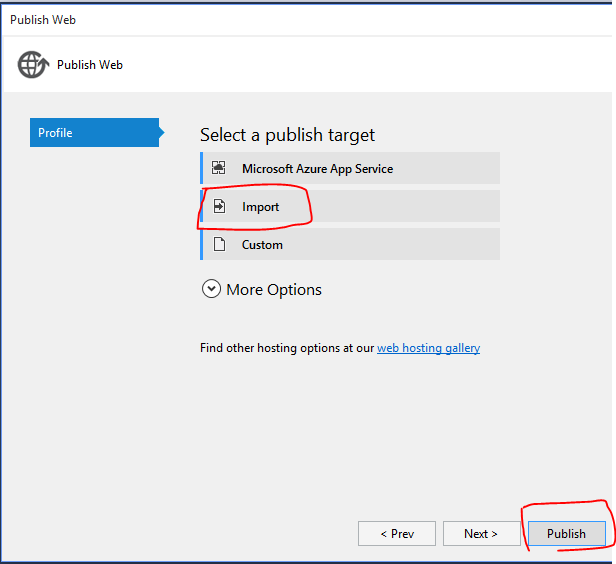Click the Custom blank page icon
Image resolution: width=616 pixels, height=564 pixels.
(219, 245)
